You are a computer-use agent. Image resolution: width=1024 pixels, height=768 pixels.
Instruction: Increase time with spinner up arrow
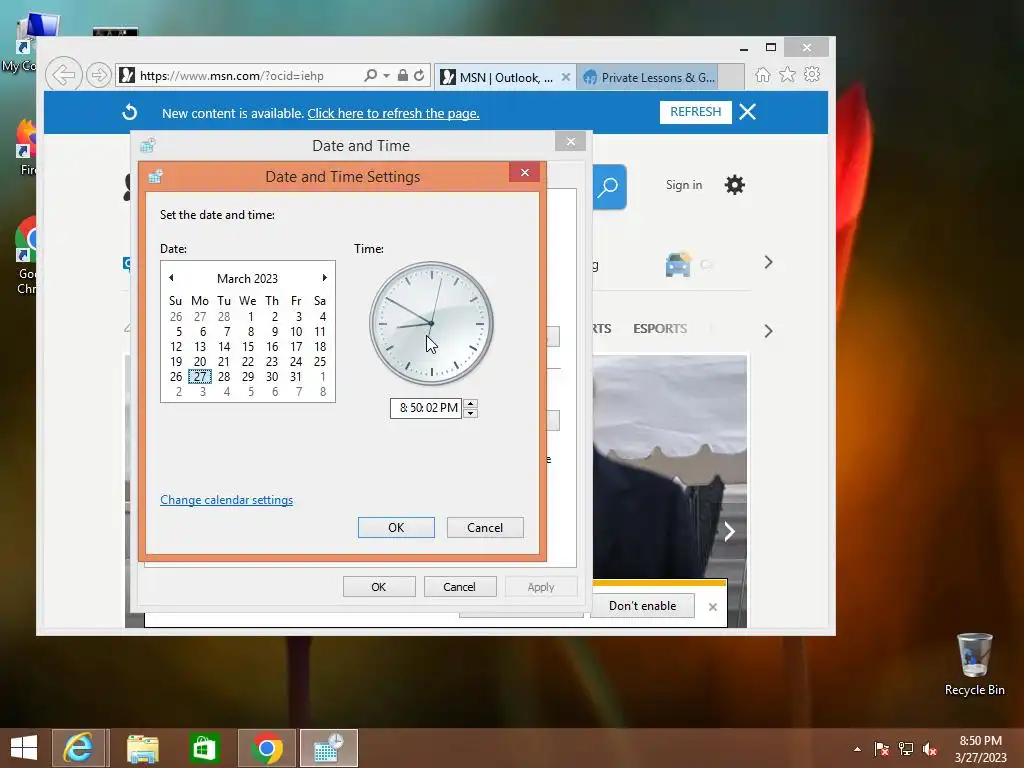pyautogui.click(x=470, y=403)
